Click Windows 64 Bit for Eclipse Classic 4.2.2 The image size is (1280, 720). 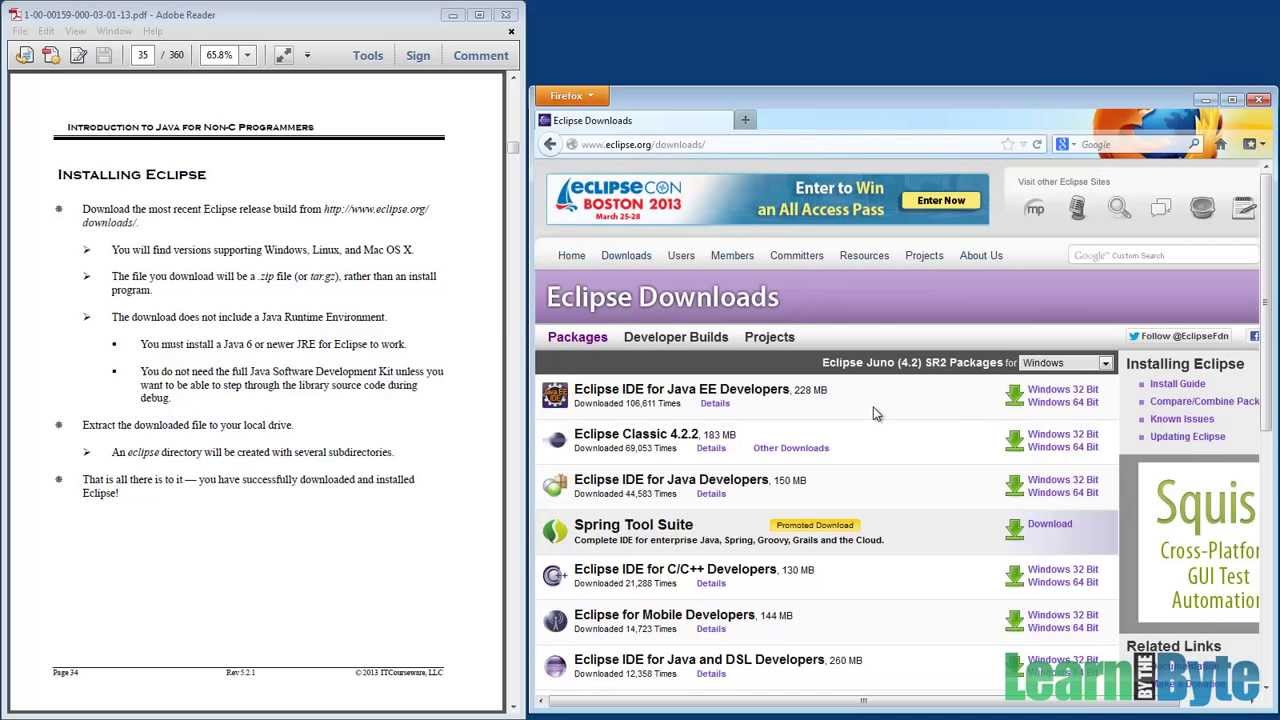tap(1063, 447)
